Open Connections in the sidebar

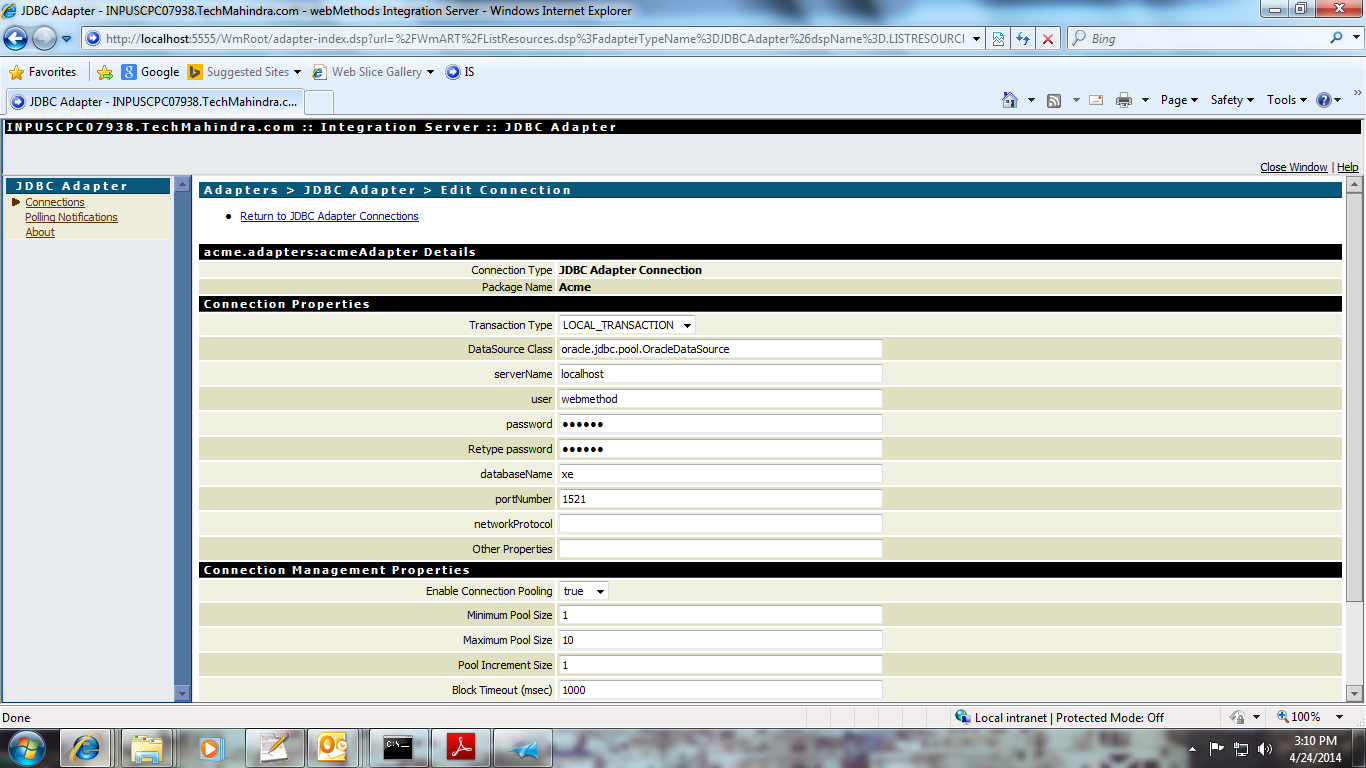coord(55,202)
